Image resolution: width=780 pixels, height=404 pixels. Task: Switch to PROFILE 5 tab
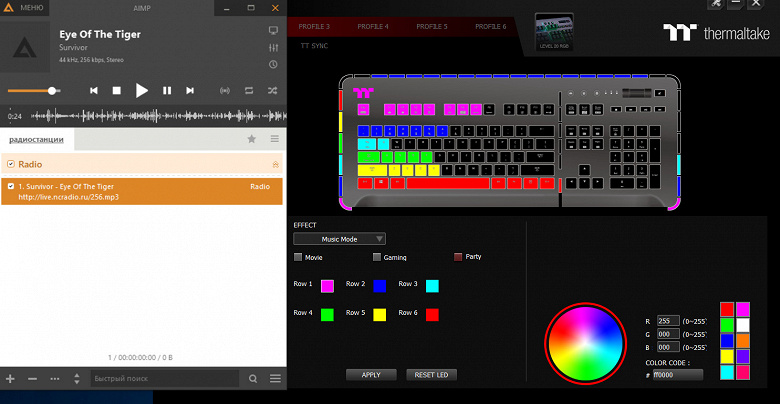click(x=432, y=26)
